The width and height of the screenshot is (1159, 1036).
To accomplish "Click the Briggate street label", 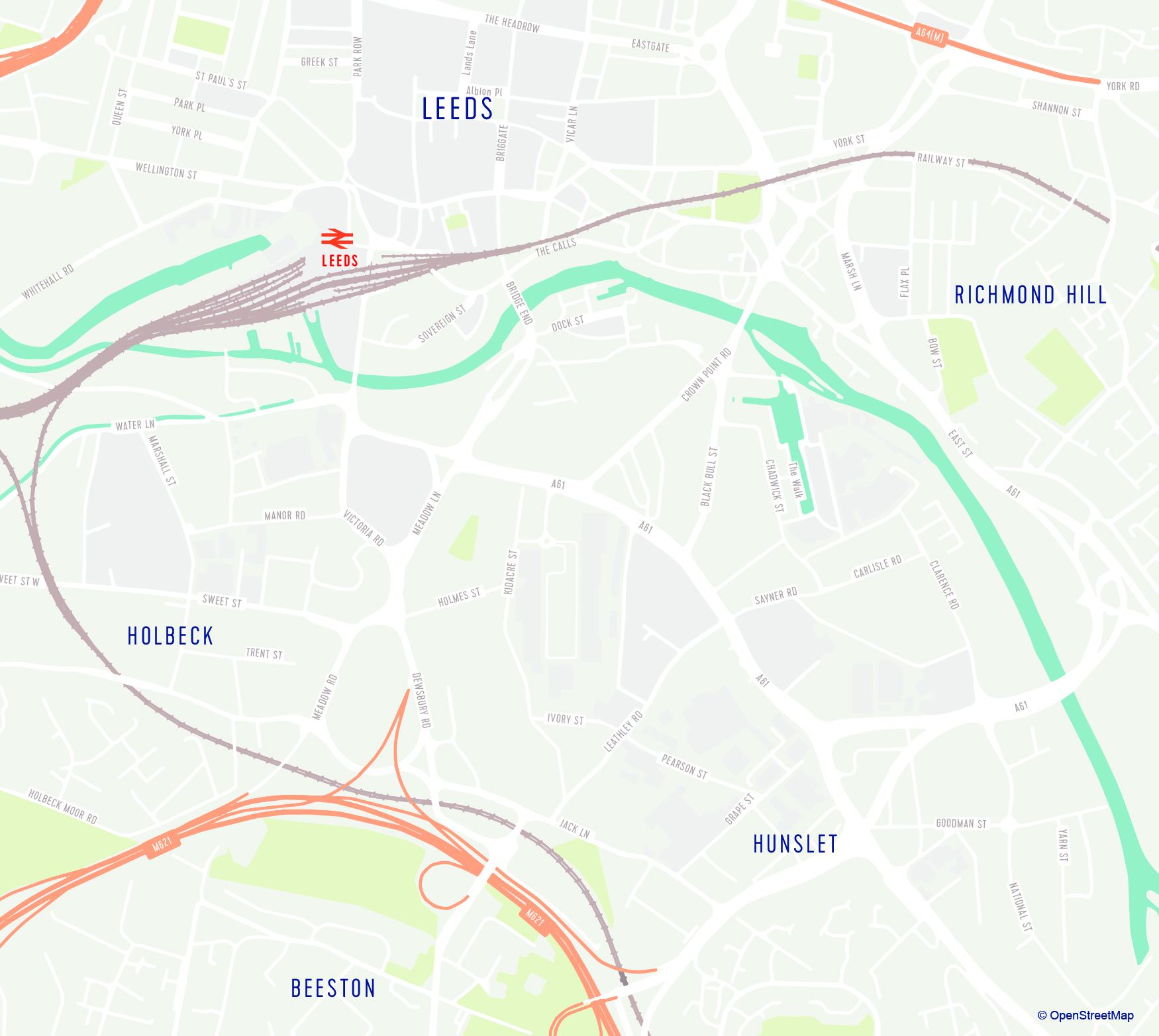I will click(x=502, y=143).
